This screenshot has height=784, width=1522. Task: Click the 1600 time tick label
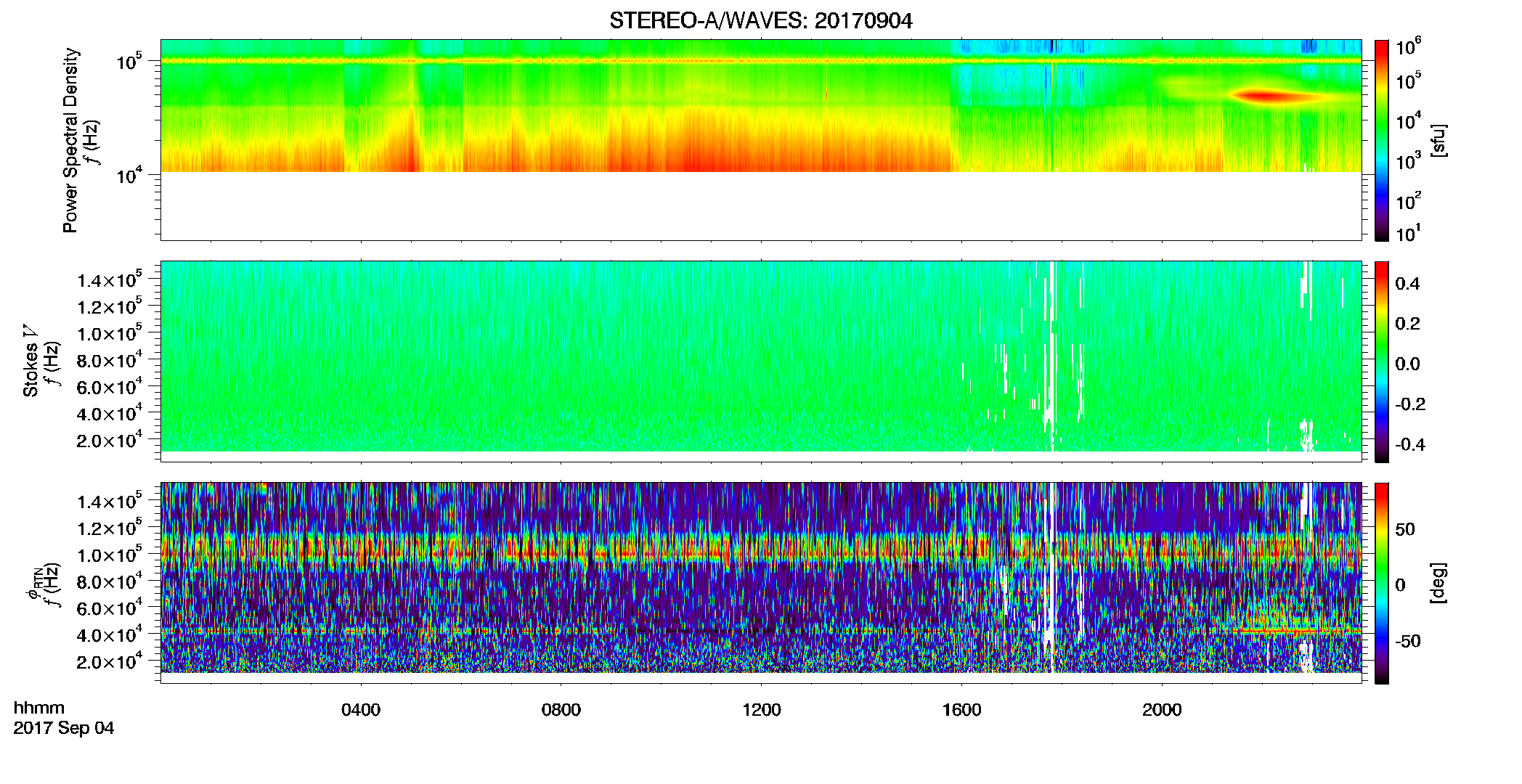click(x=962, y=710)
